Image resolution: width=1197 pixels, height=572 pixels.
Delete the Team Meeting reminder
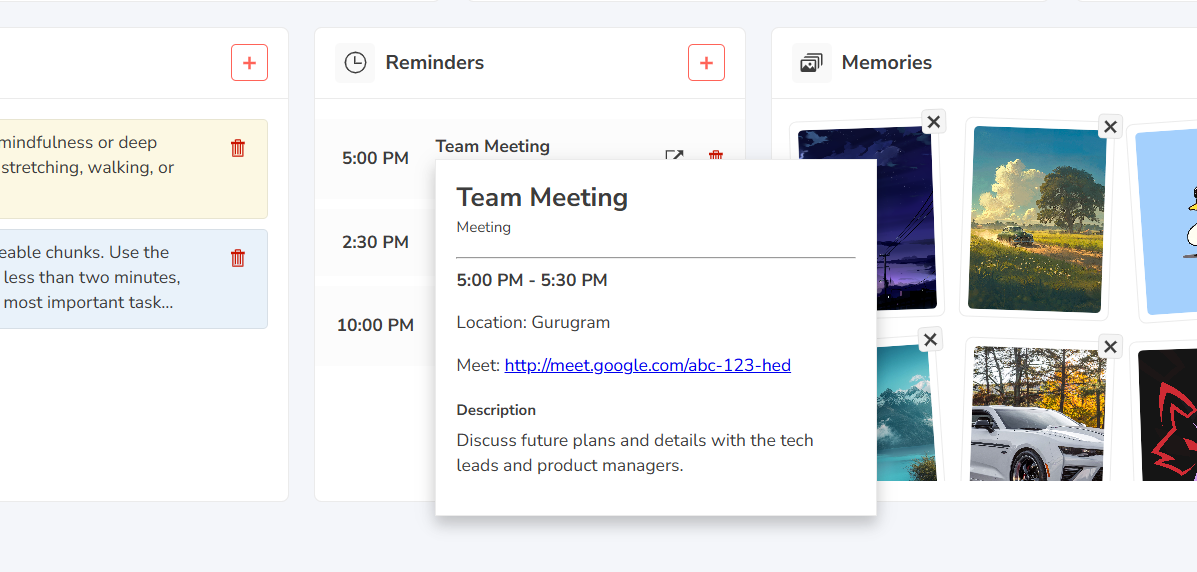(x=715, y=155)
